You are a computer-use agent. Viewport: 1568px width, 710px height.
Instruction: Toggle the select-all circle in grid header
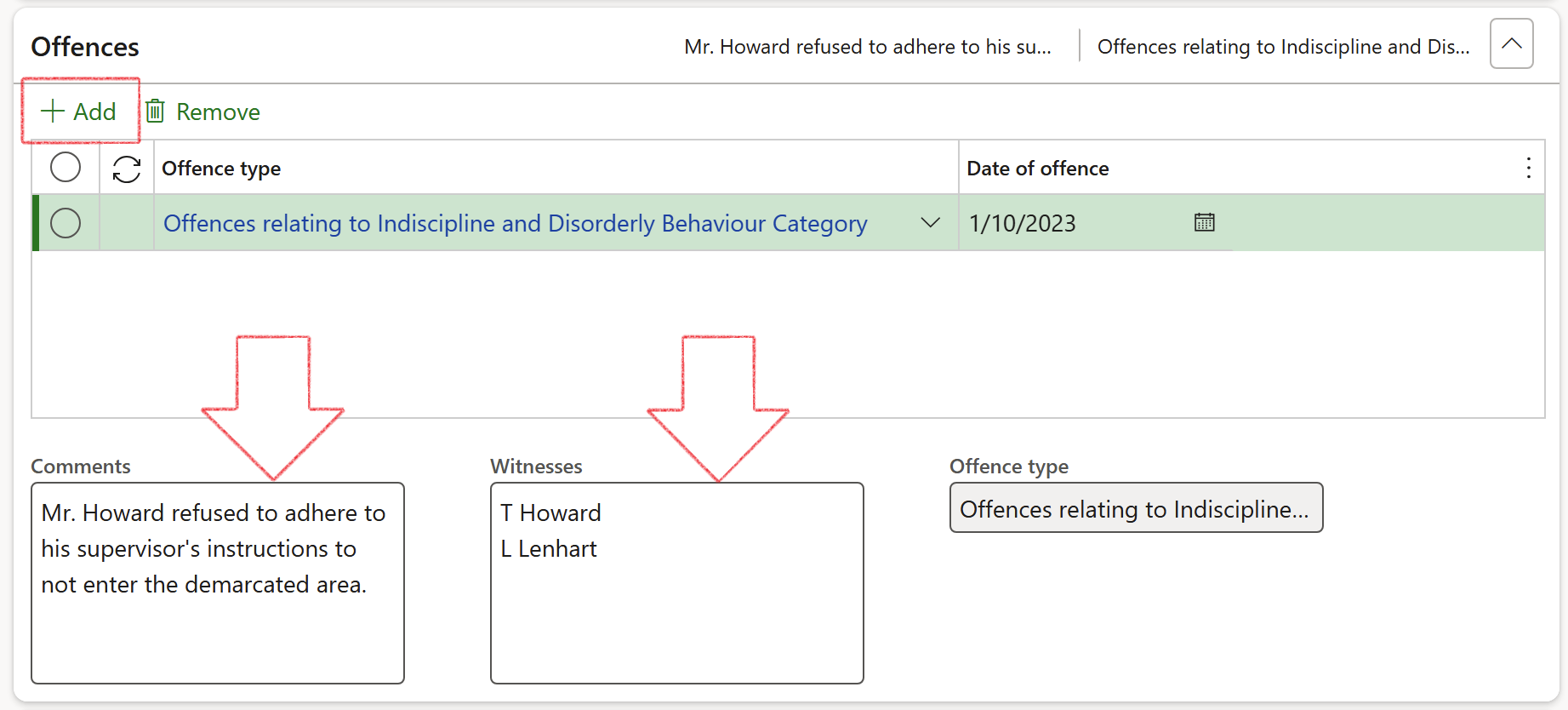(66, 168)
